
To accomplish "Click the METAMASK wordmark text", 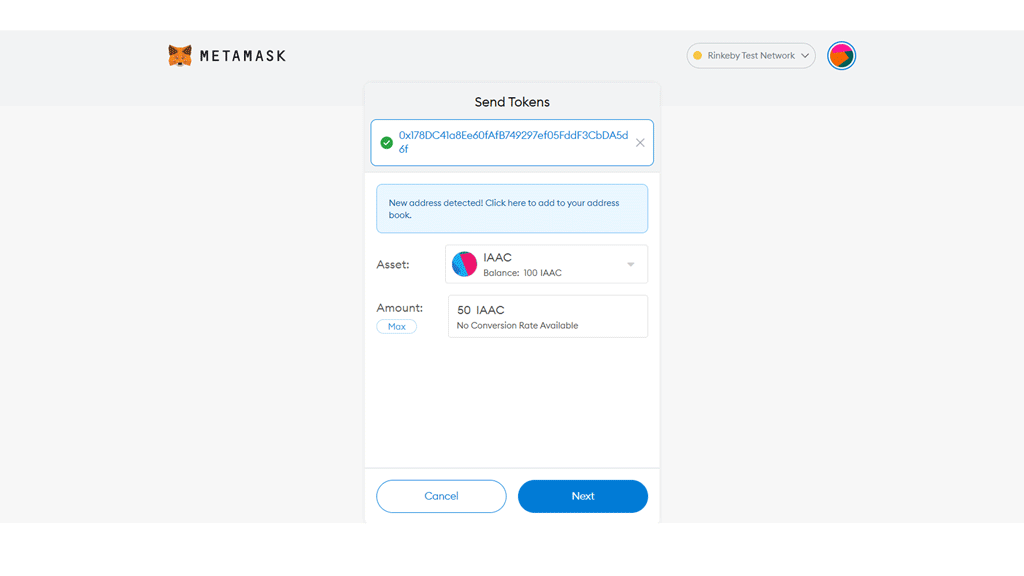I will tap(242, 56).
